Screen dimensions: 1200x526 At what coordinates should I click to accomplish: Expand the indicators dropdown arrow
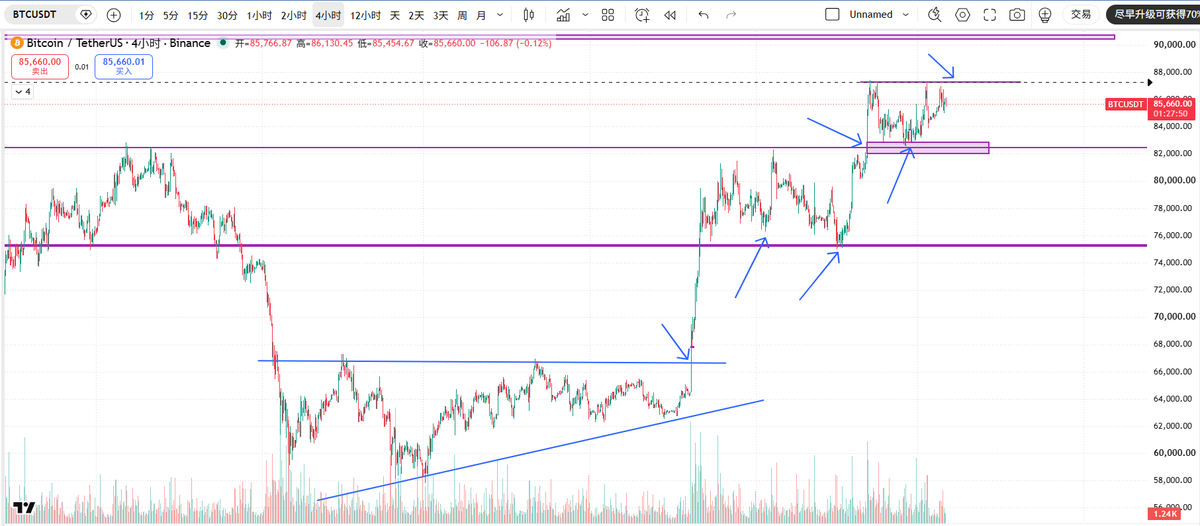[583, 15]
